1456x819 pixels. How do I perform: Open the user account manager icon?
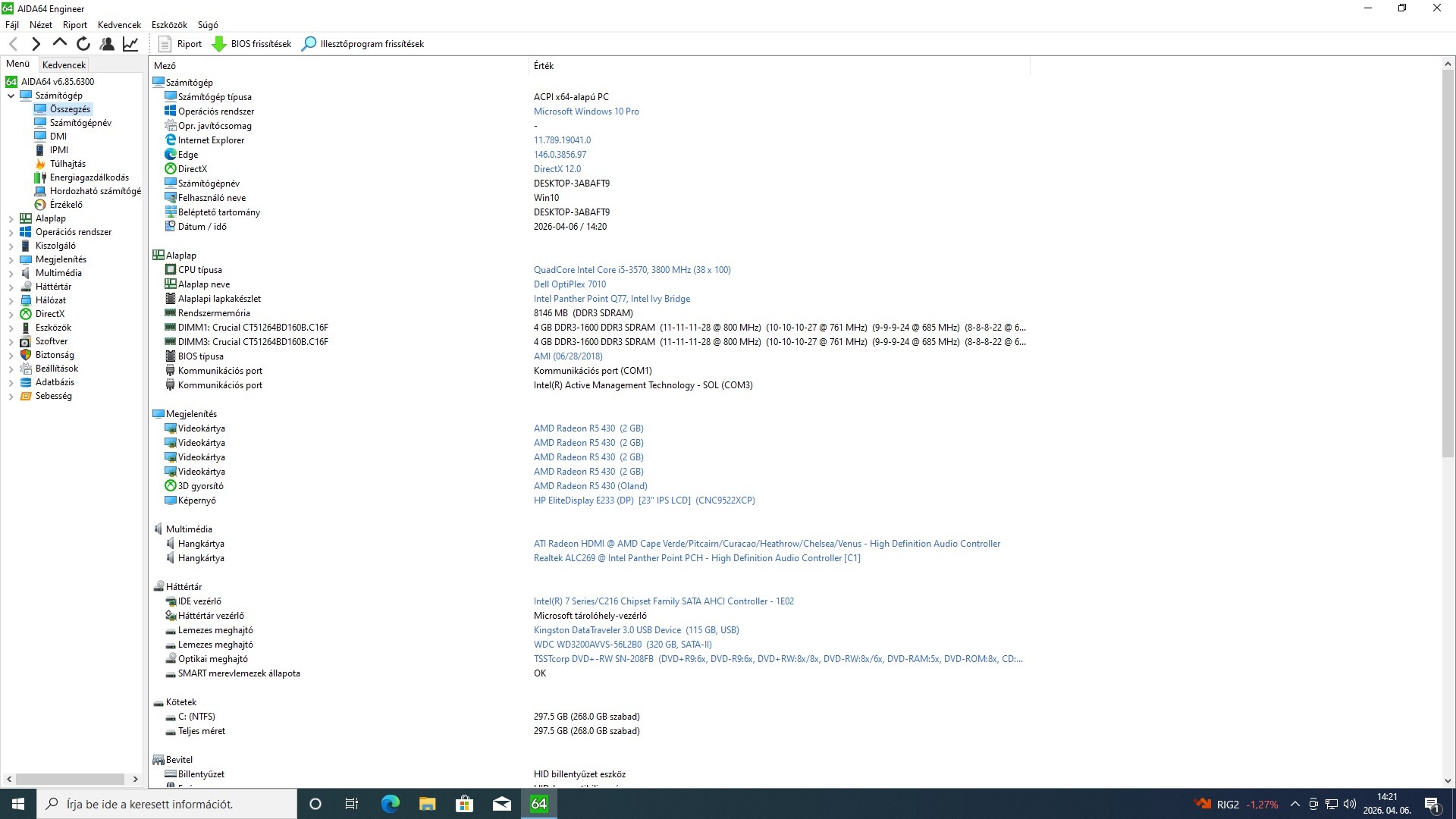pyautogui.click(x=107, y=44)
